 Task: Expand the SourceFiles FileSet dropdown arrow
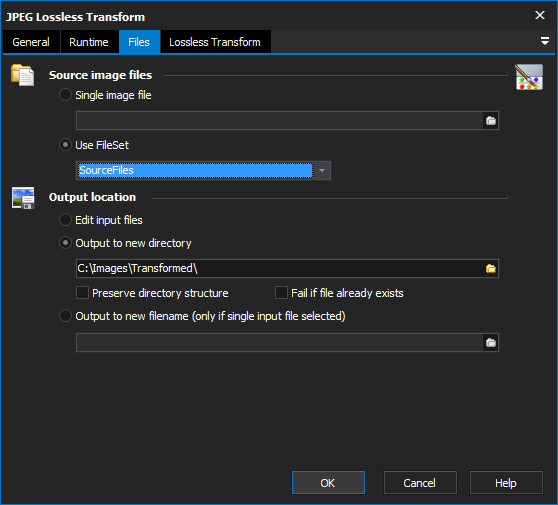pos(322,170)
